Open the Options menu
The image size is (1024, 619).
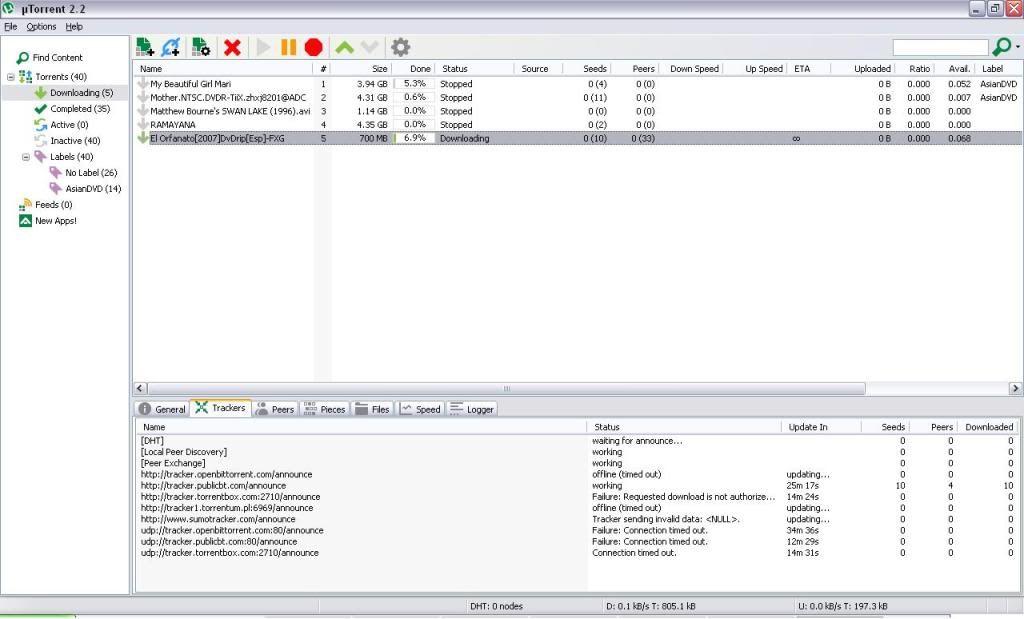[x=41, y=27]
